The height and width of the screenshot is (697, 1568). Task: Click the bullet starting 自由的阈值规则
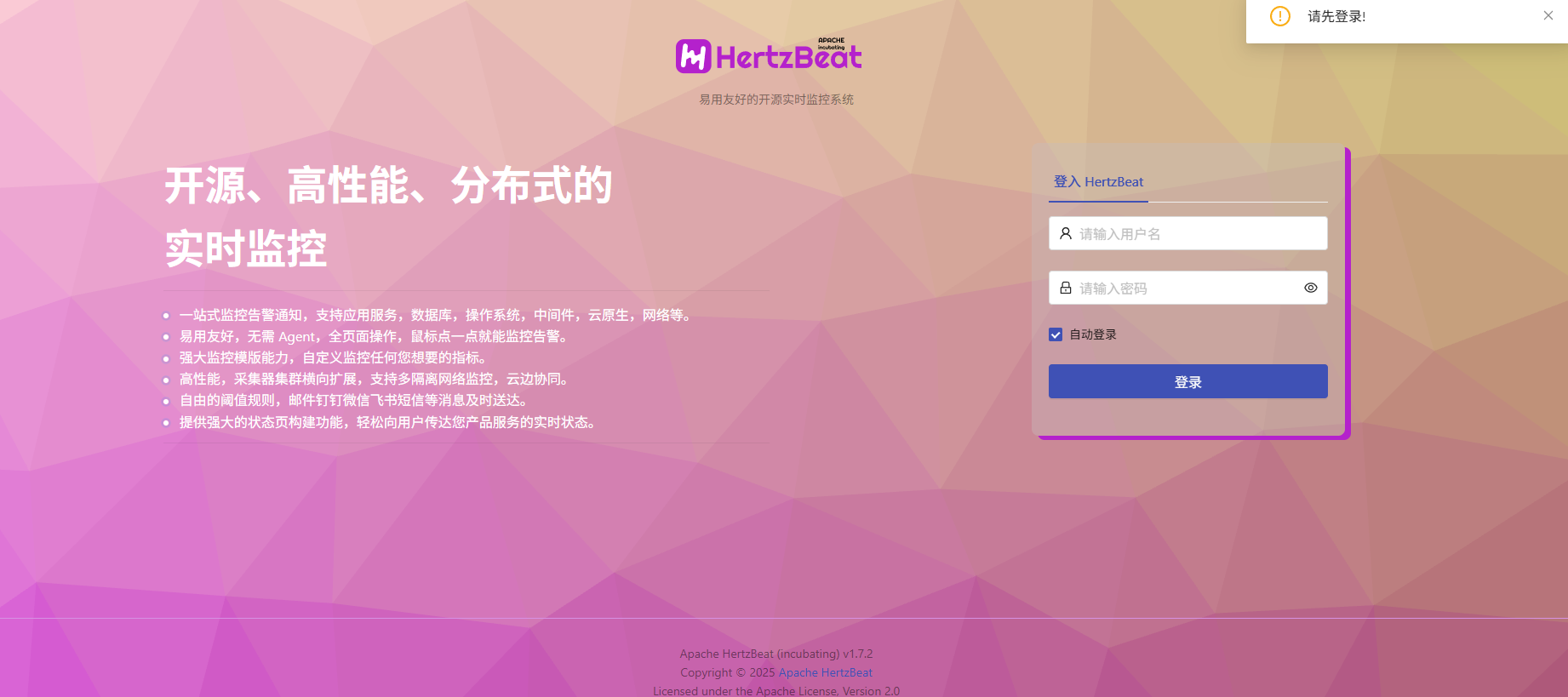coord(356,400)
